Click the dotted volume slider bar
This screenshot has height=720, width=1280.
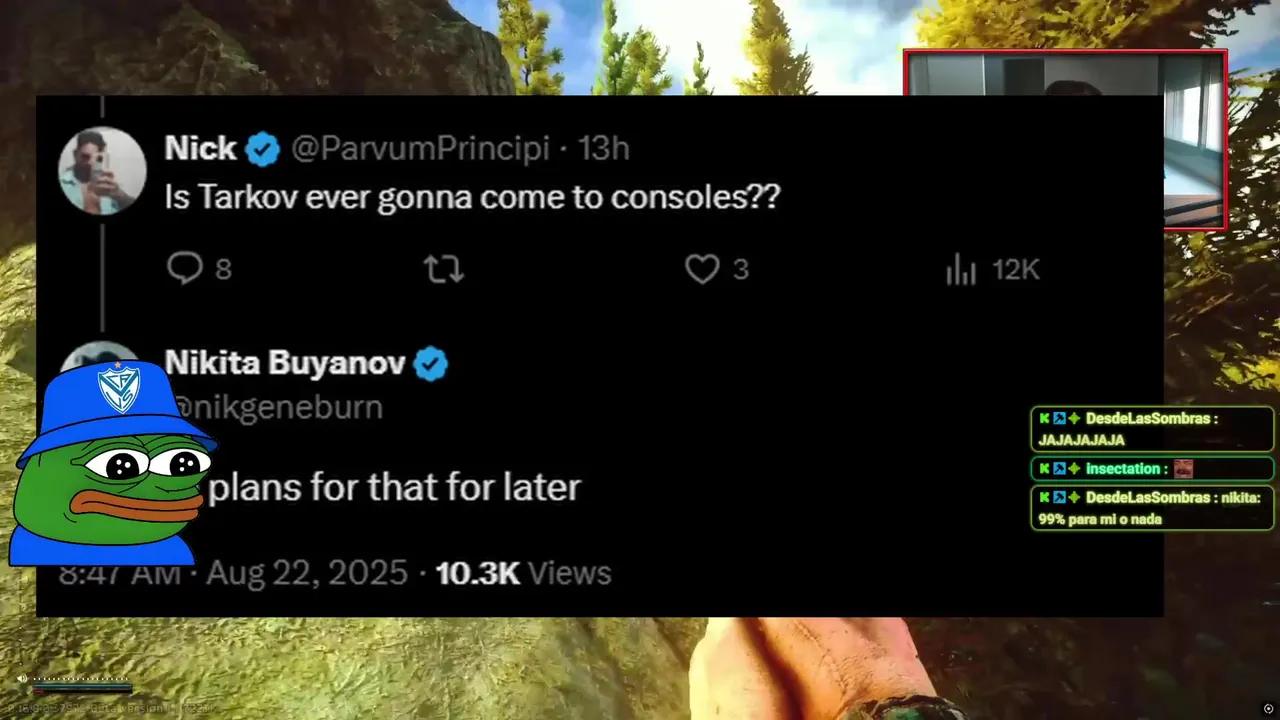pos(82,679)
